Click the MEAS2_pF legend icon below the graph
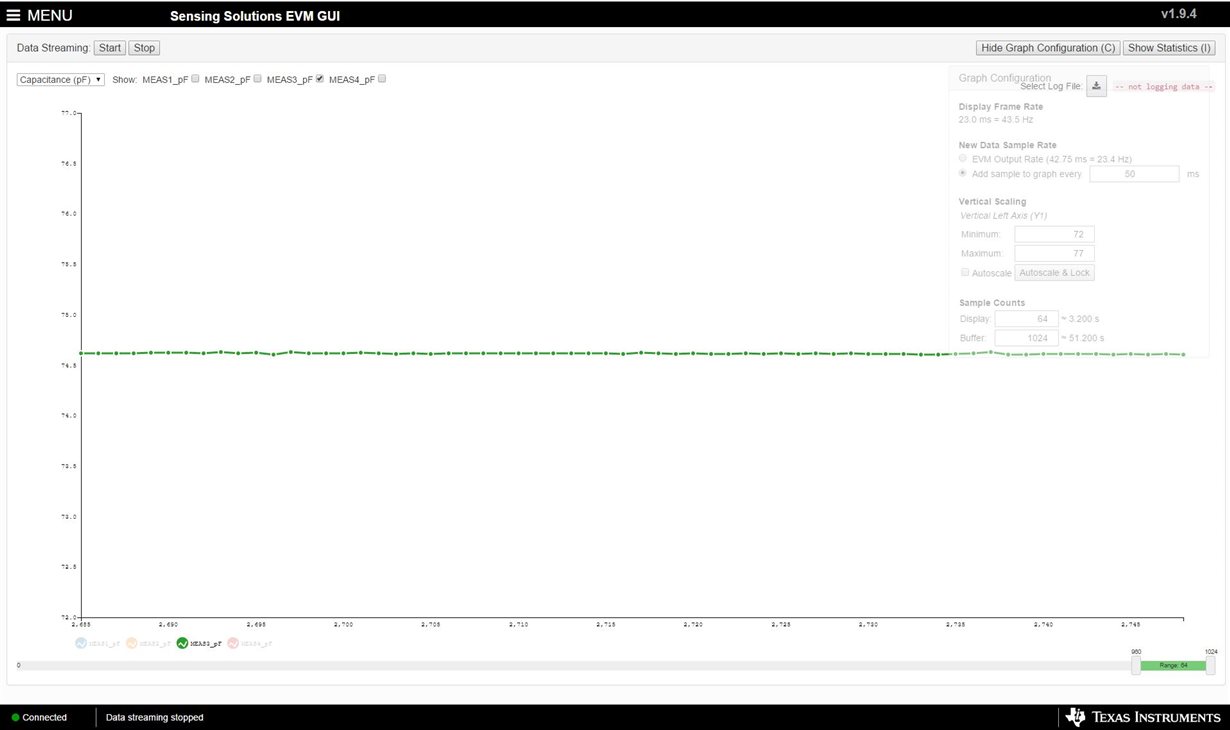 click(131, 643)
